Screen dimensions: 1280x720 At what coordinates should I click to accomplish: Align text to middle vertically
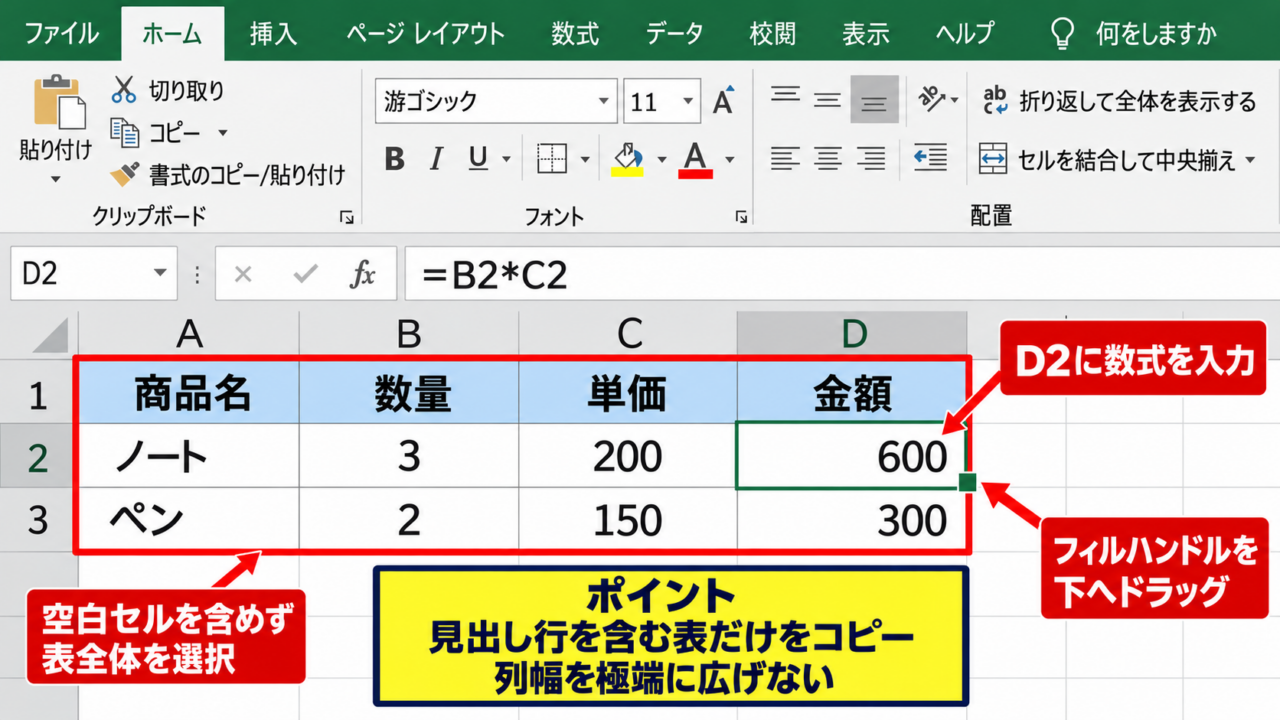tap(827, 98)
